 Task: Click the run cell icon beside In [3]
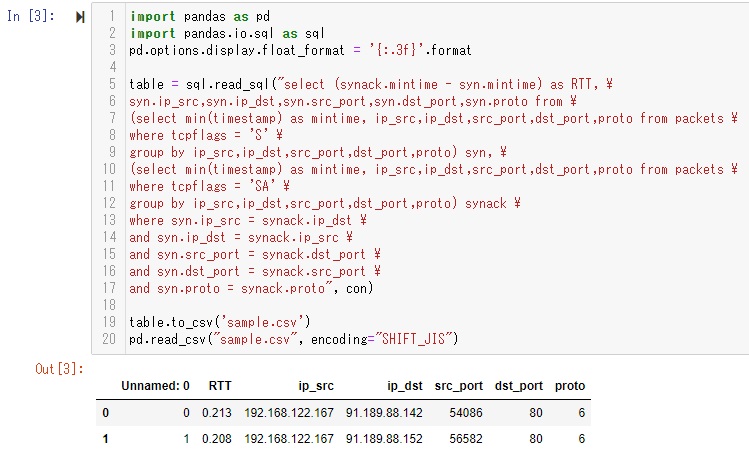tap(80, 17)
